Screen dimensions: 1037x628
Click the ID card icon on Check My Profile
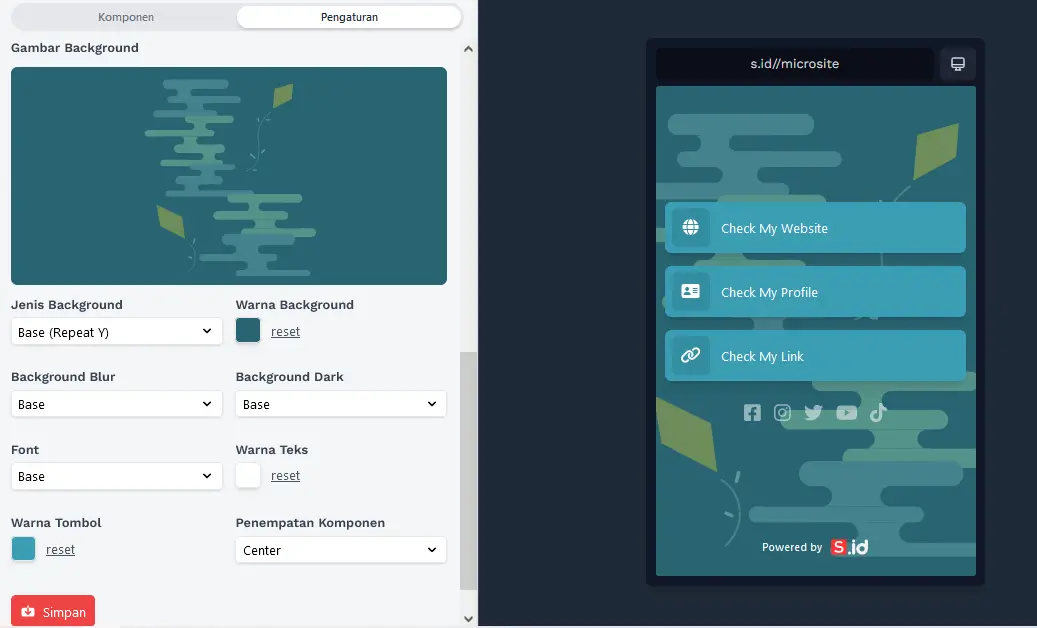pos(690,292)
